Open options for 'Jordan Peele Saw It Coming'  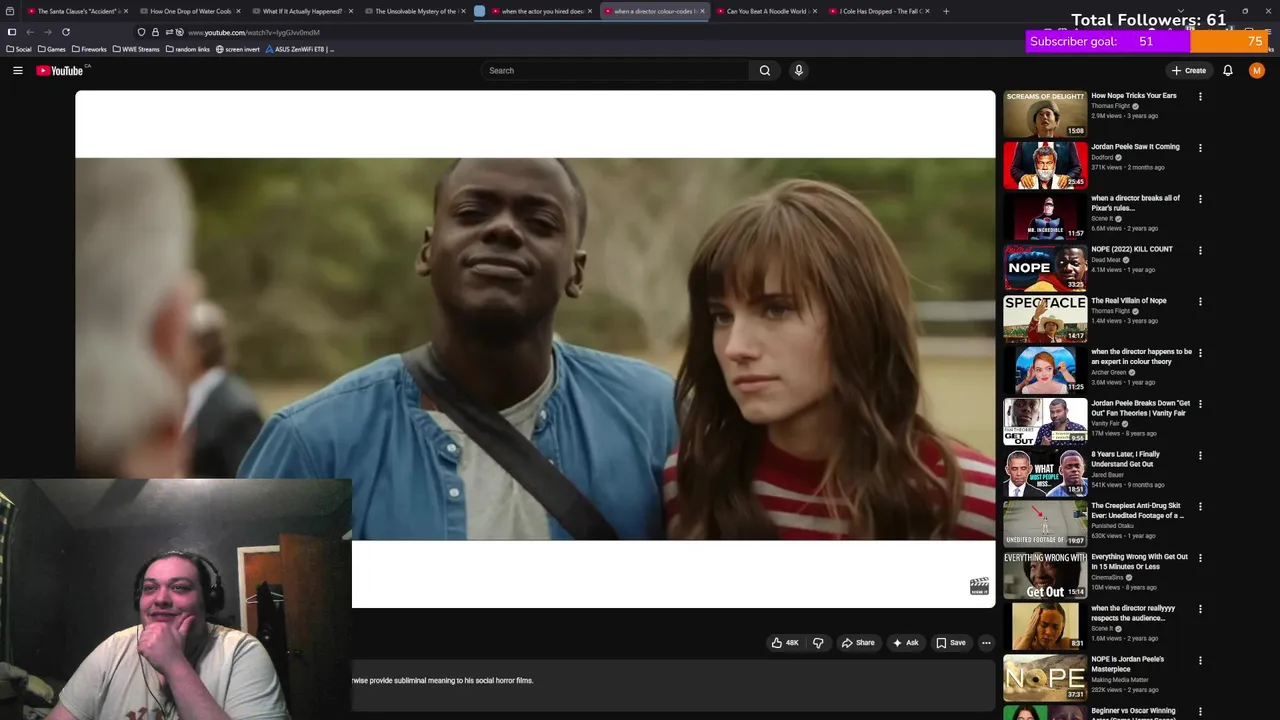coord(1200,148)
